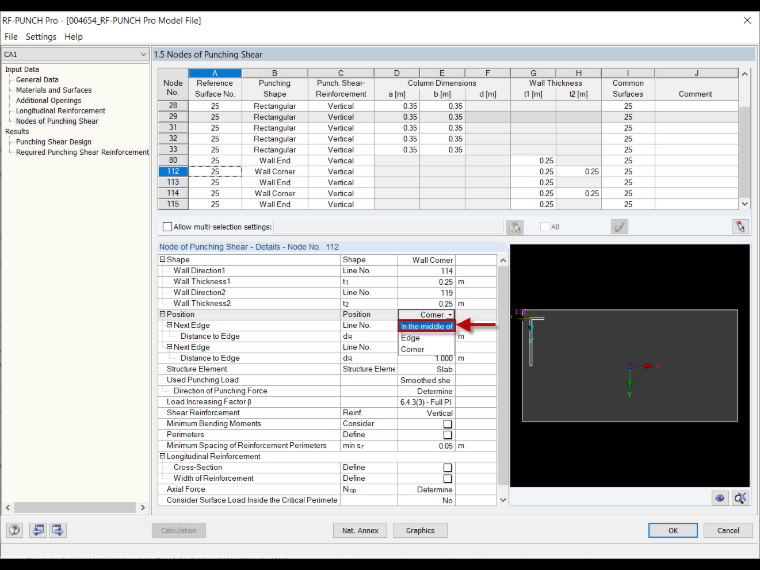This screenshot has height=570, width=760.
Task: Click Axial Force Determine value
Action: (x=426, y=490)
